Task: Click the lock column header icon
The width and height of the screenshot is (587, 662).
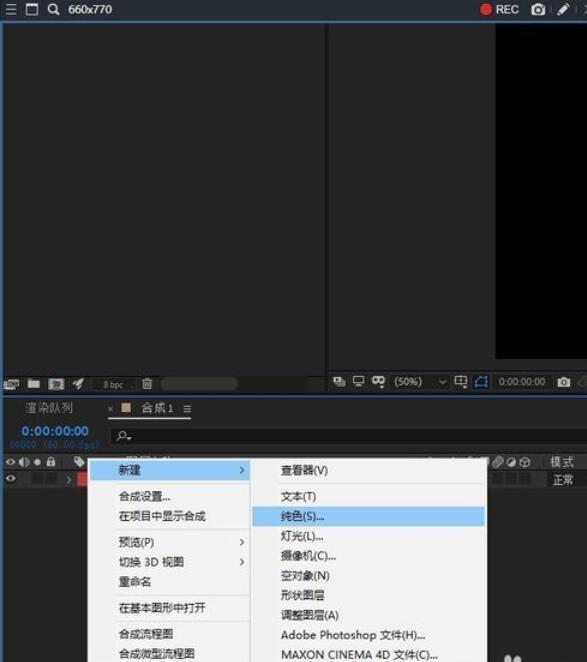Action: pyautogui.click(x=51, y=461)
